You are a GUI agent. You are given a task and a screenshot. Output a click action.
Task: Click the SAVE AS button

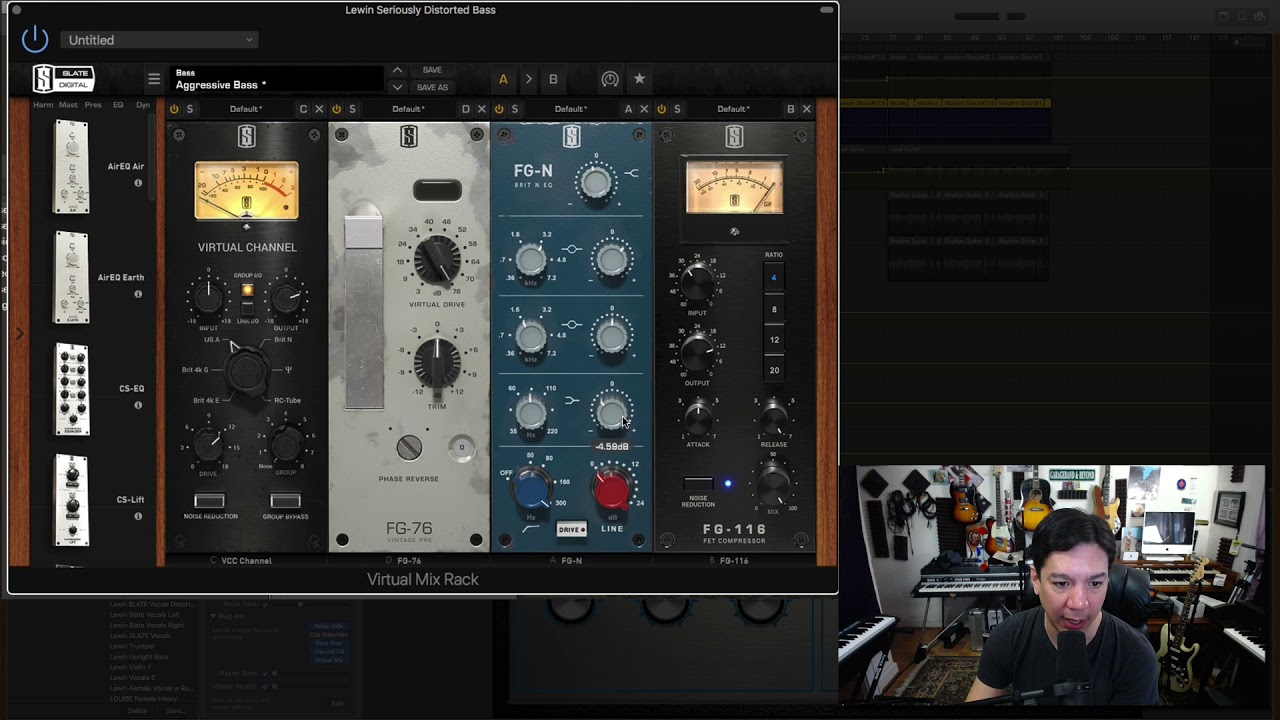[432, 87]
